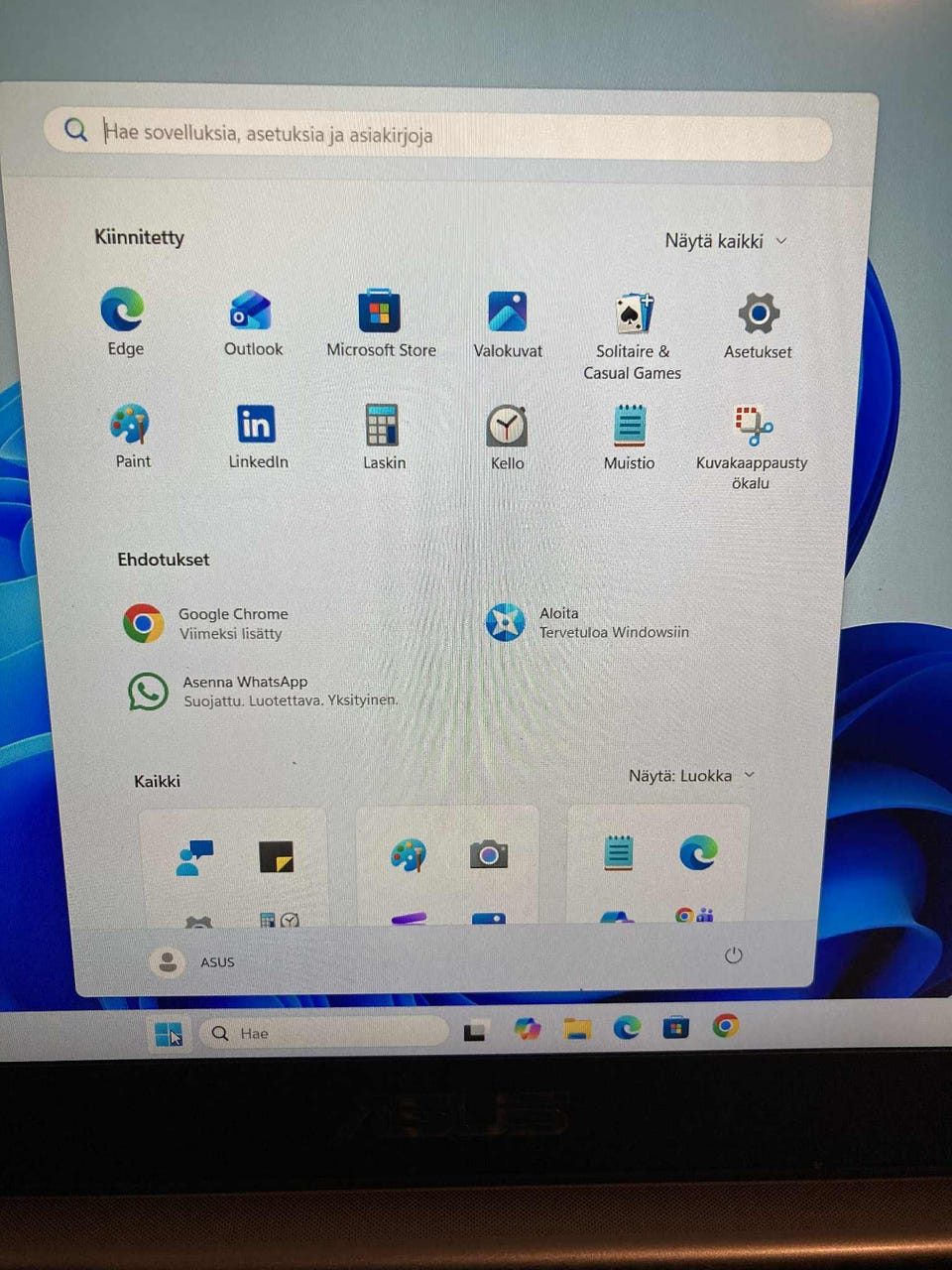Open File Explorer from the taskbar

577,1028
